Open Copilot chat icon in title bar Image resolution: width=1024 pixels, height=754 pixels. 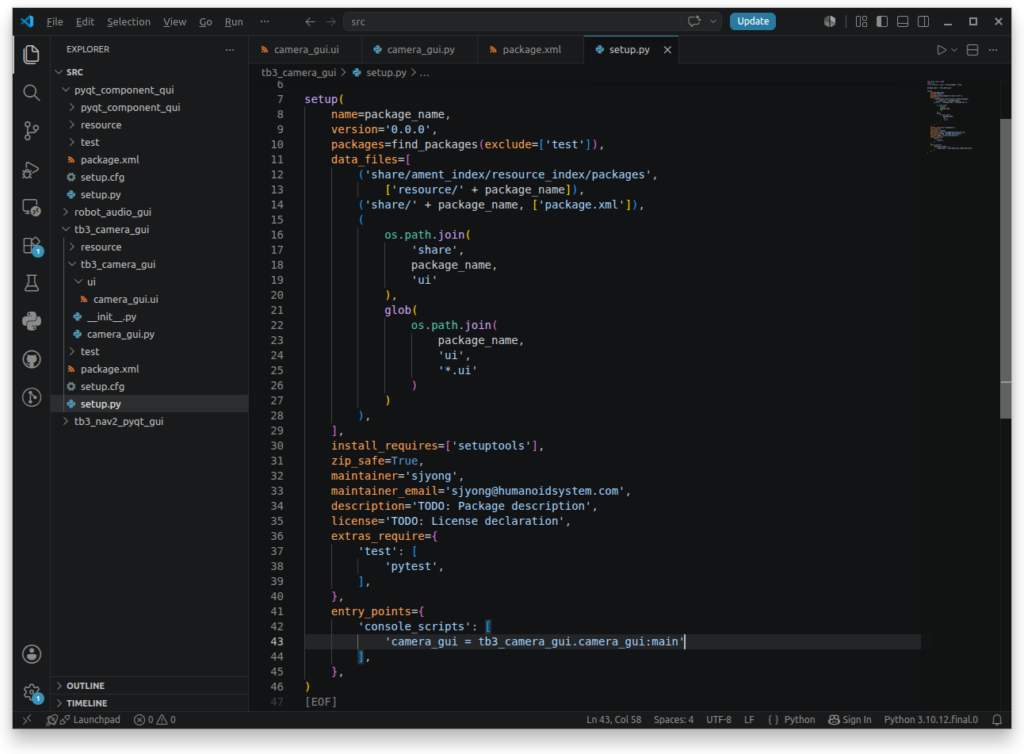coord(694,22)
